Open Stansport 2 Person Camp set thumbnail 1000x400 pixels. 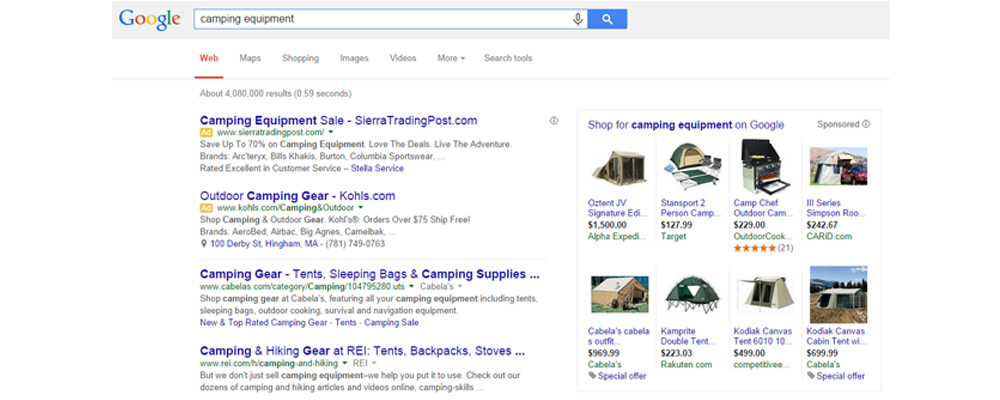pos(693,167)
